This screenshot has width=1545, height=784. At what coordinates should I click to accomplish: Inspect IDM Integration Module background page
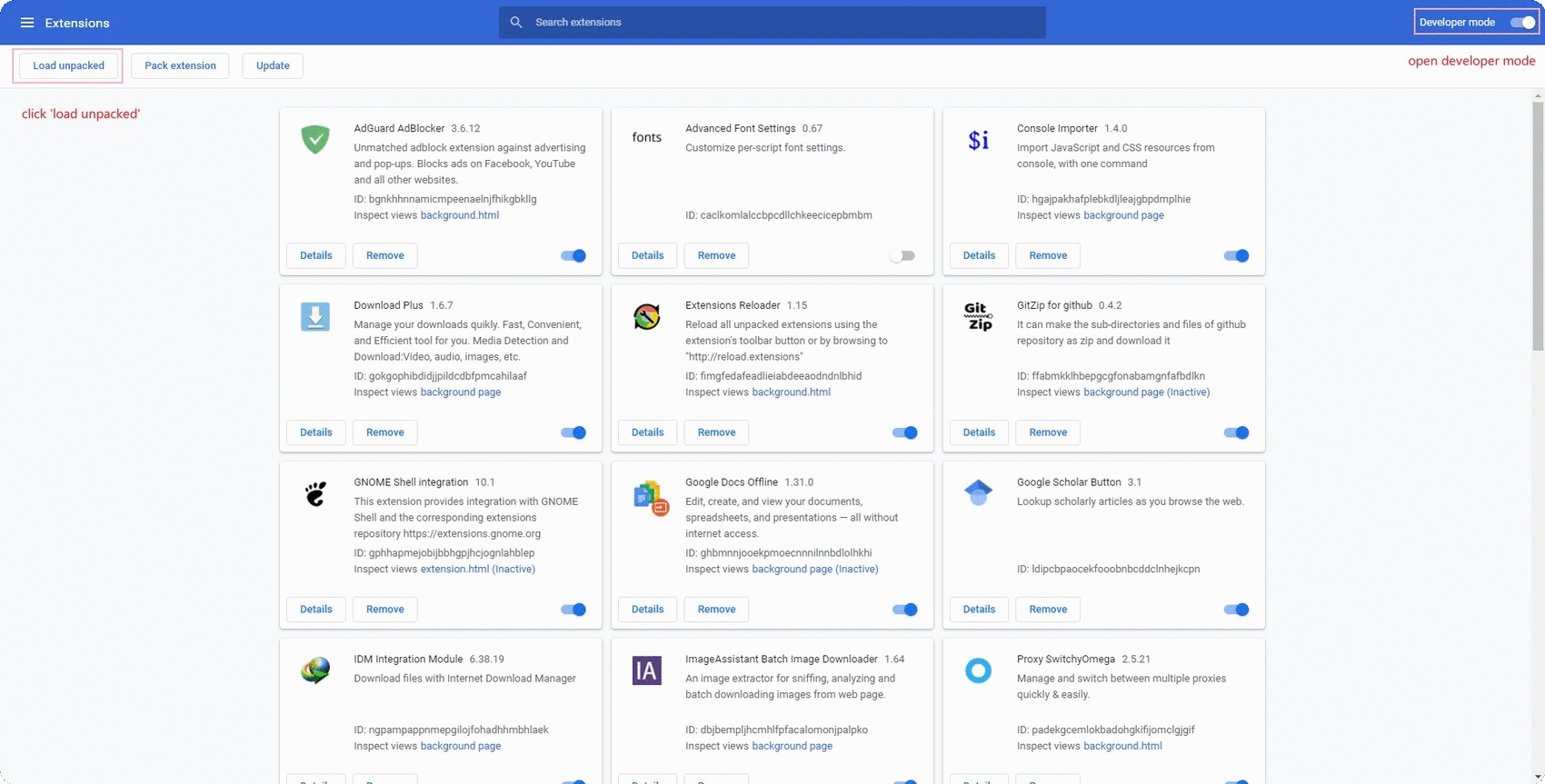[461, 746]
